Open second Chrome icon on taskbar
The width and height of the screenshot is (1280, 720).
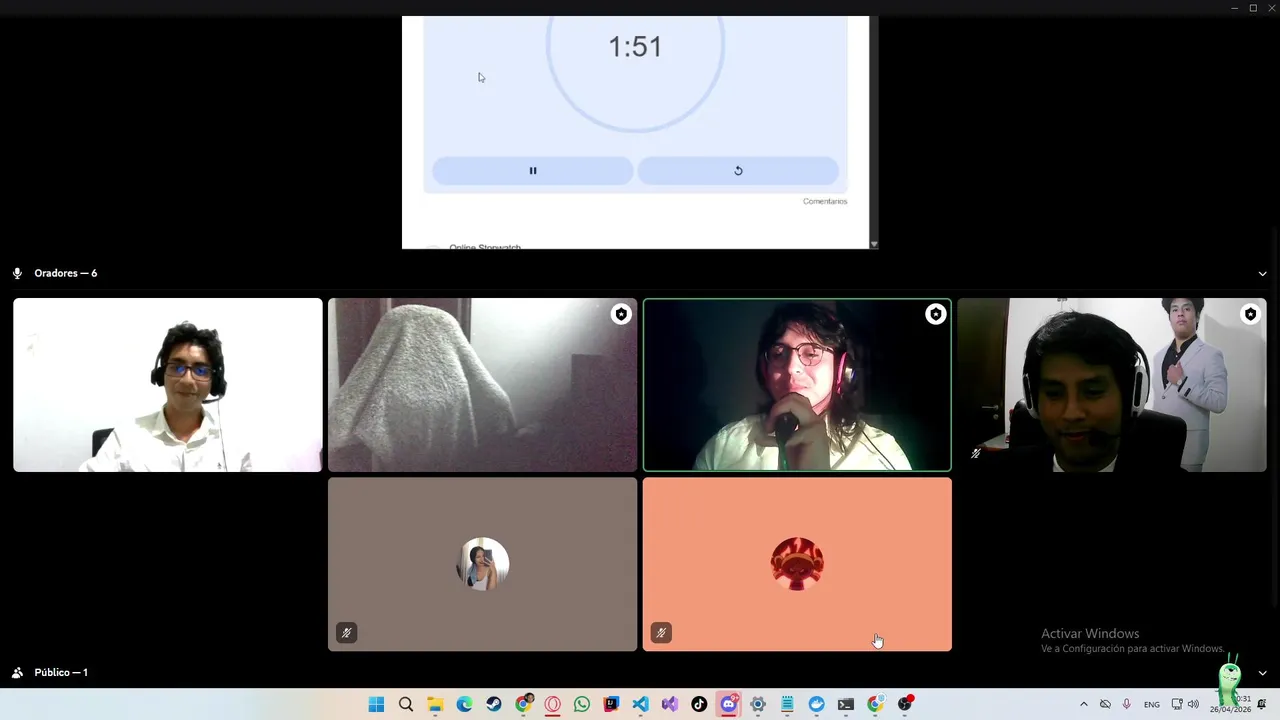click(875, 704)
